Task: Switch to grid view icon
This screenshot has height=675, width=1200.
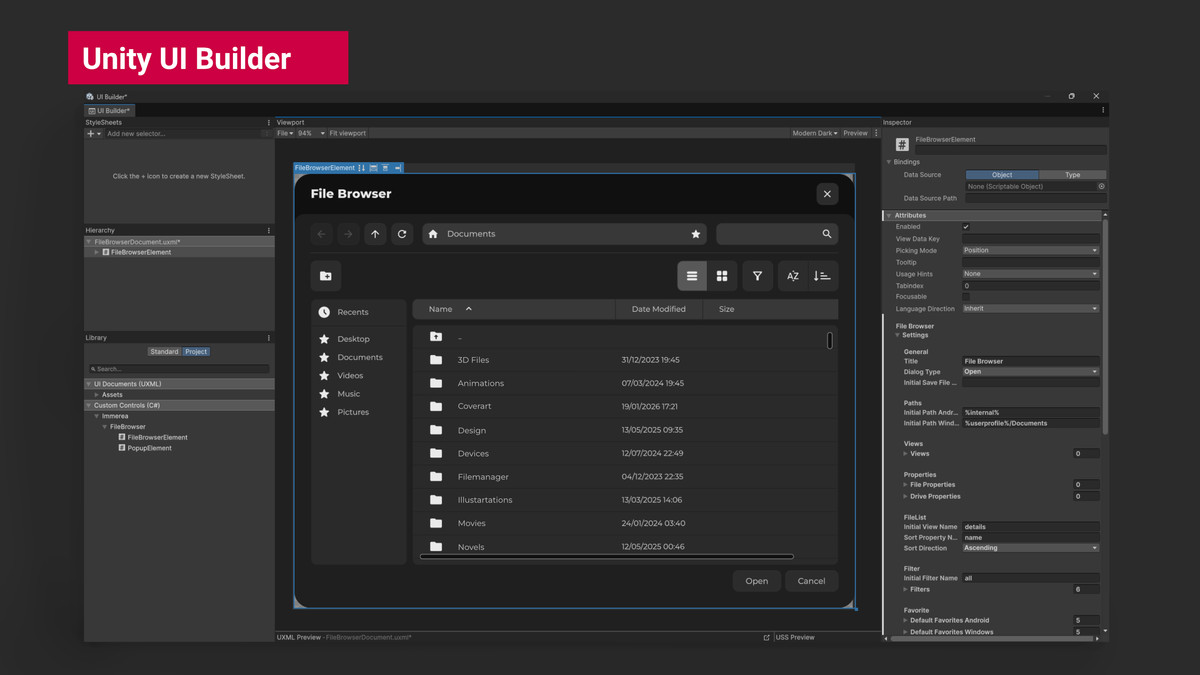Action: point(722,276)
